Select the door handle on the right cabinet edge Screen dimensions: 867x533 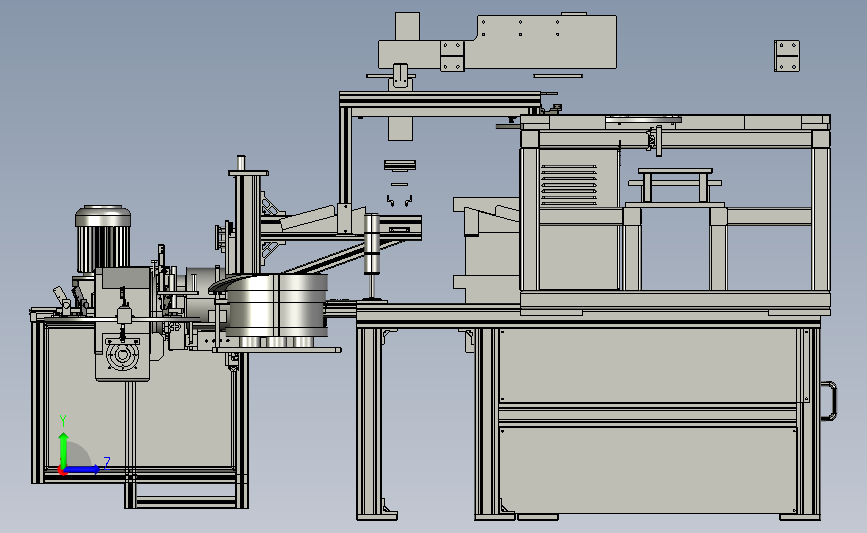(x=828, y=401)
